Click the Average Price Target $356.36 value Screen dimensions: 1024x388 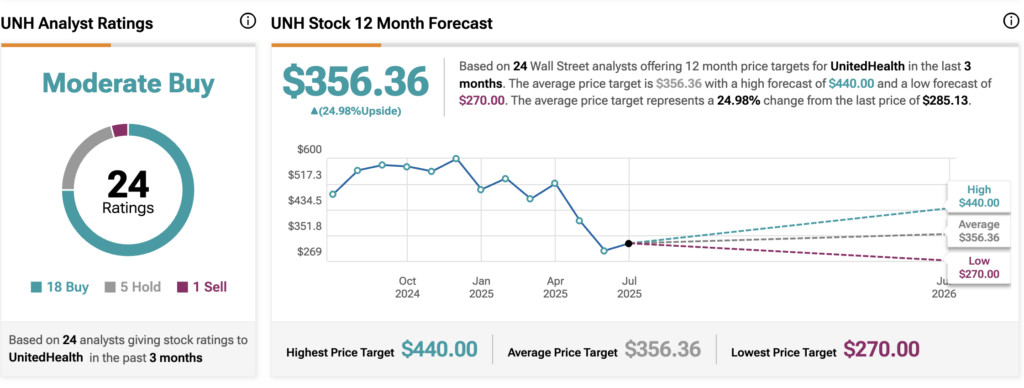[x=663, y=350]
